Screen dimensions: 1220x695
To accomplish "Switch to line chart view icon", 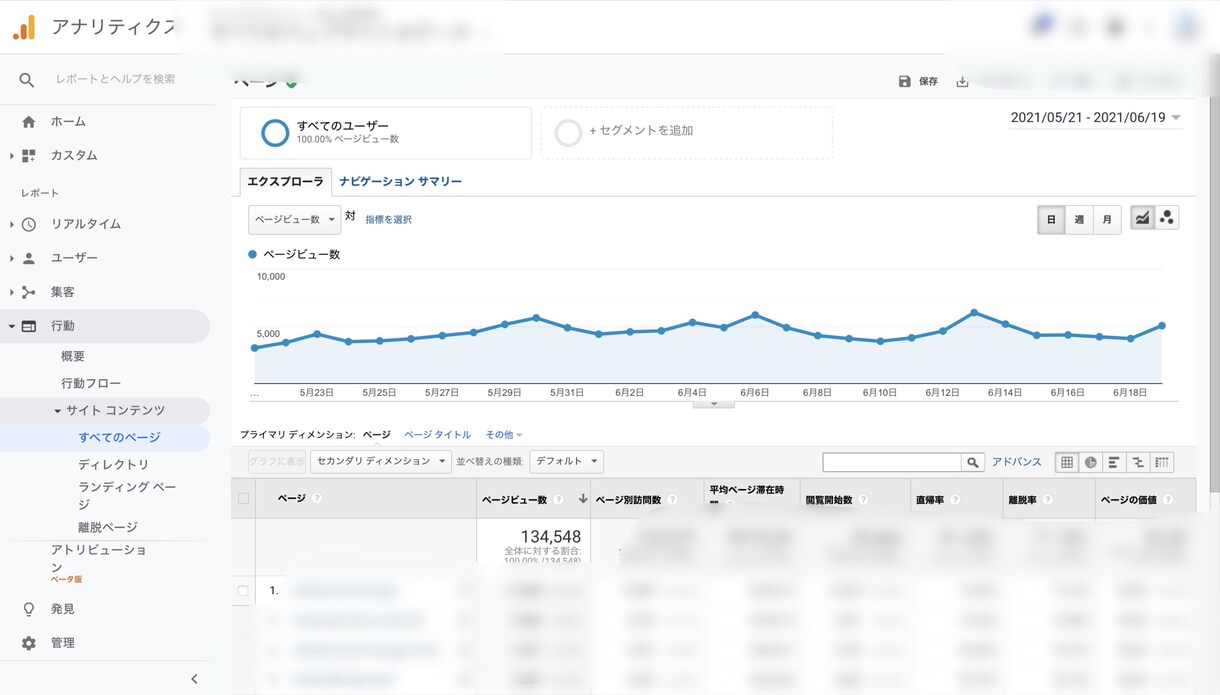I will click(x=1142, y=218).
